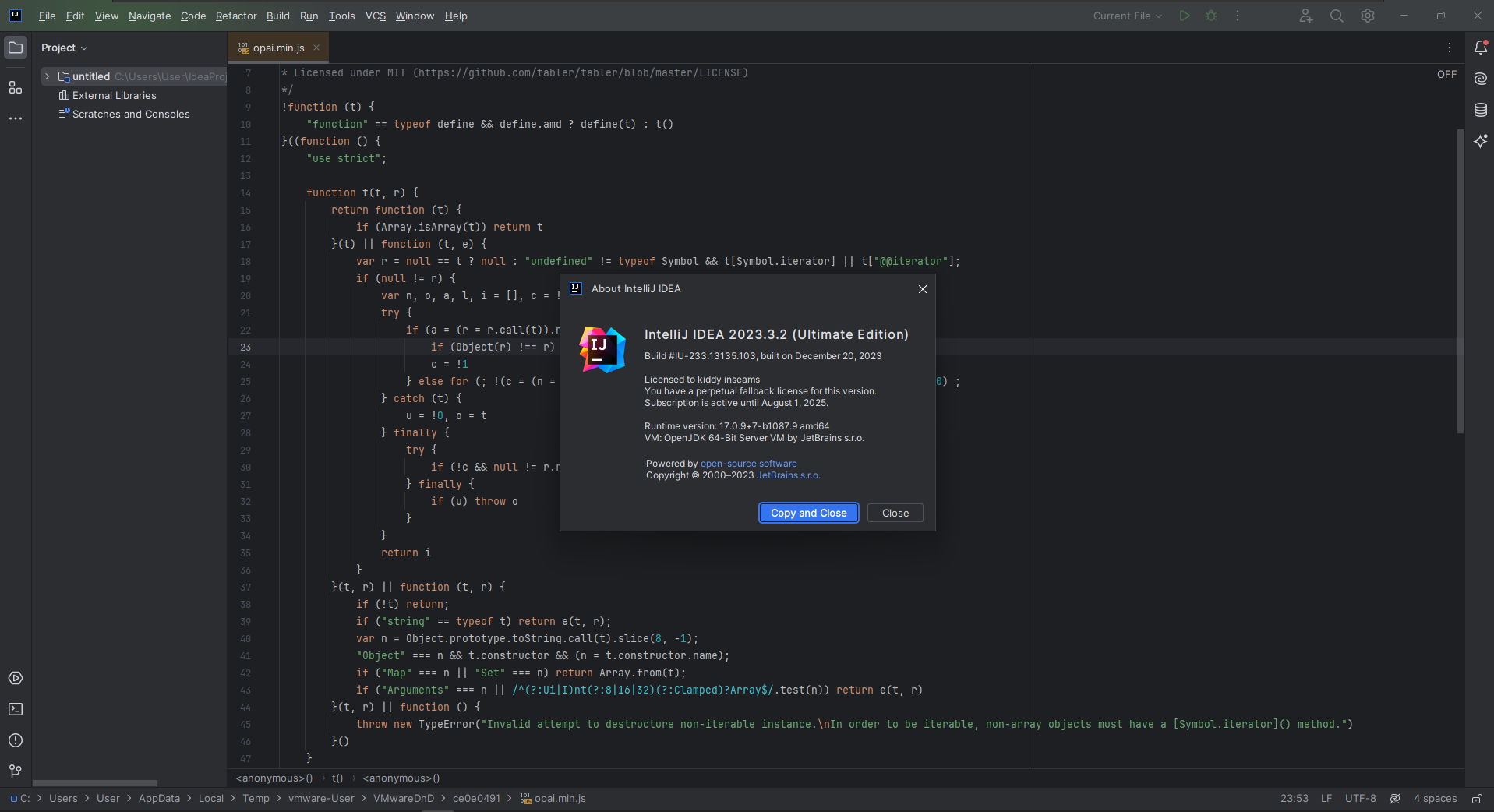Open the Code menu
Image resolution: width=1494 pixels, height=812 pixels.
click(x=193, y=16)
